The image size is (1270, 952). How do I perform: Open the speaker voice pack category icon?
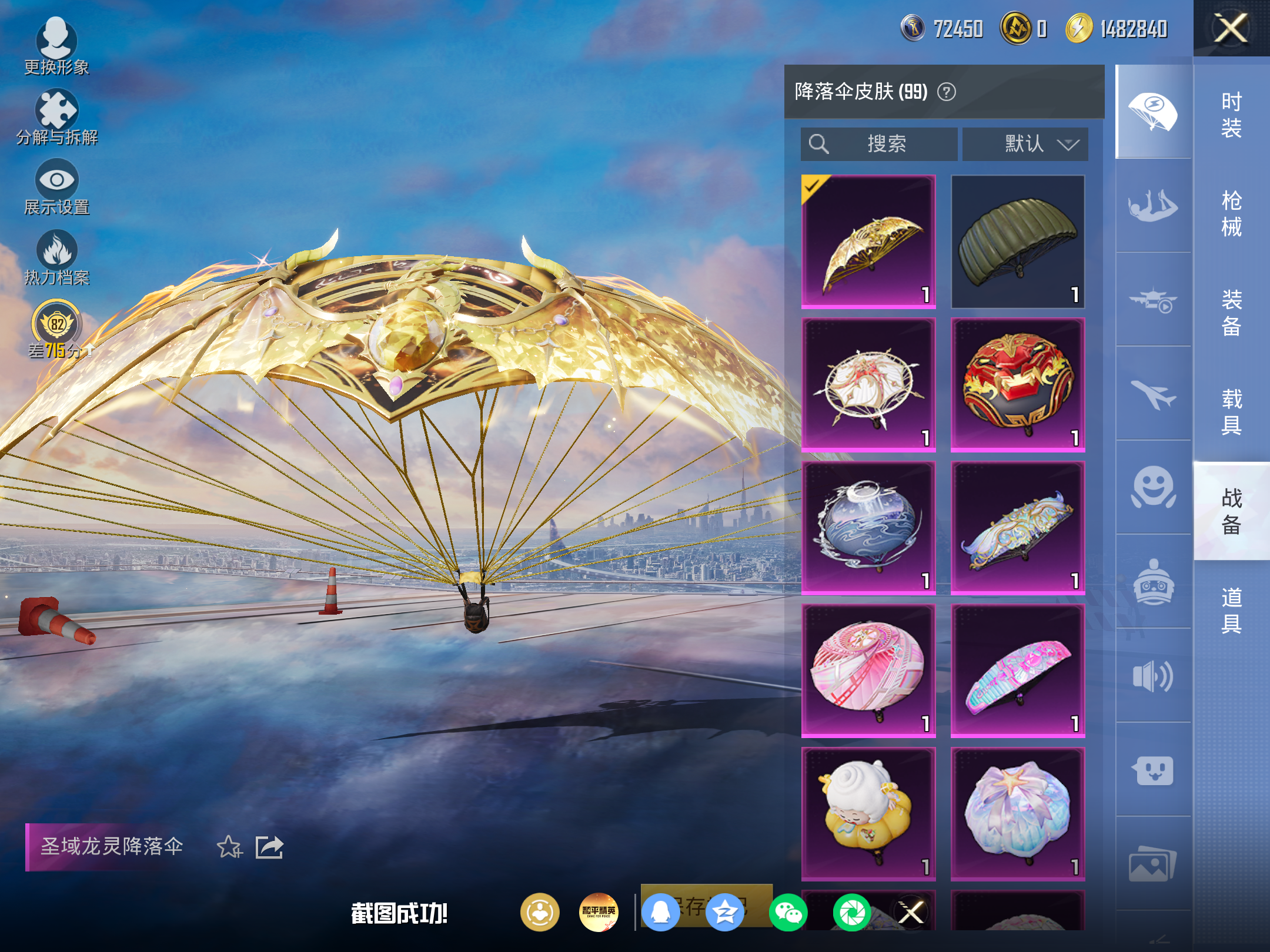[1153, 676]
